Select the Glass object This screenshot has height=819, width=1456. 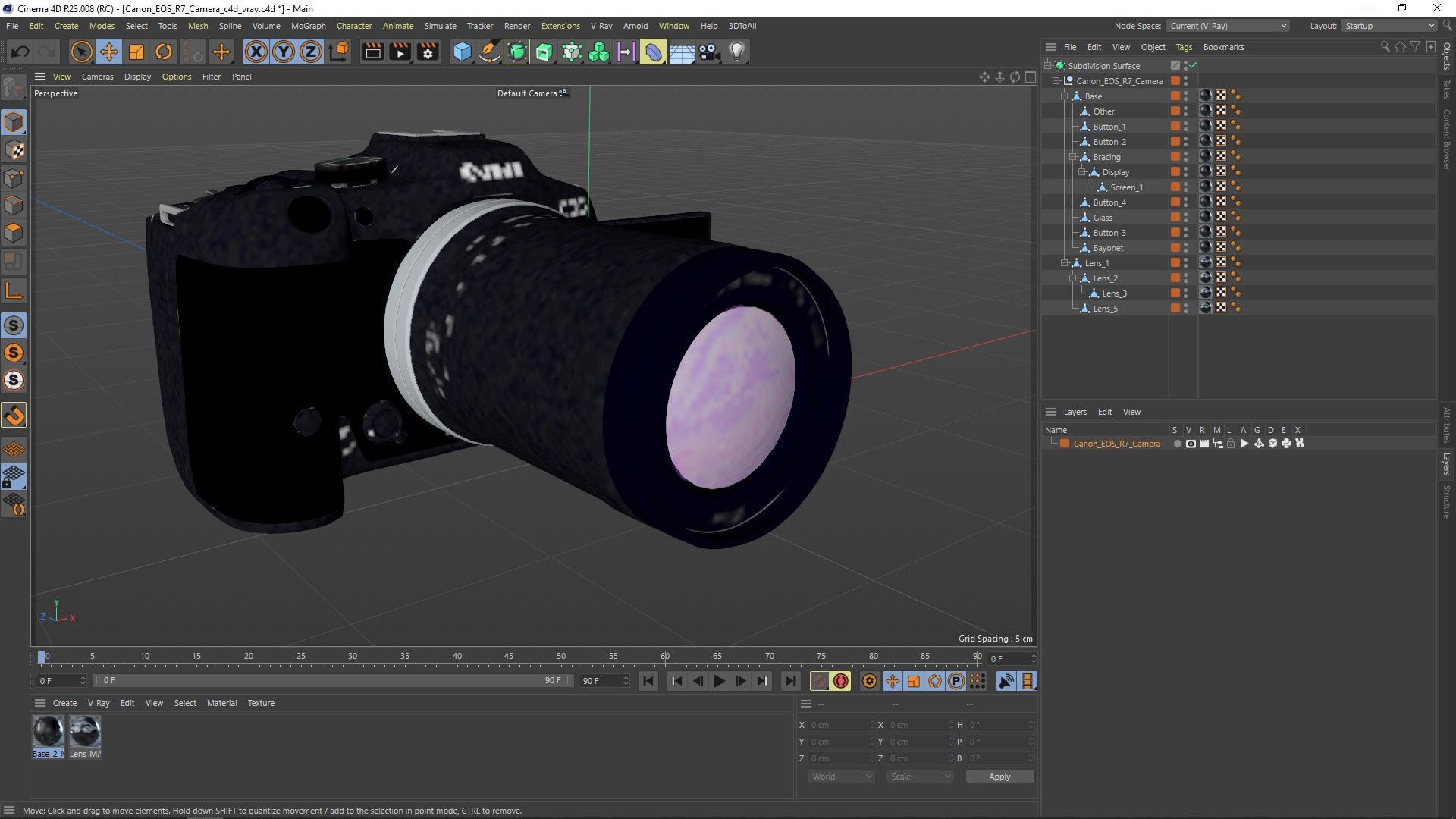click(x=1103, y=218)
